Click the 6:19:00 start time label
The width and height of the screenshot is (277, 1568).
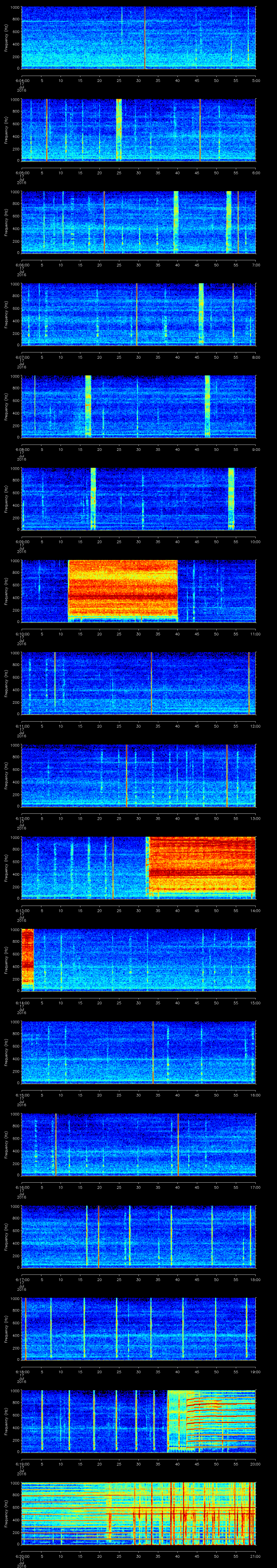(x=22, y=1464)
